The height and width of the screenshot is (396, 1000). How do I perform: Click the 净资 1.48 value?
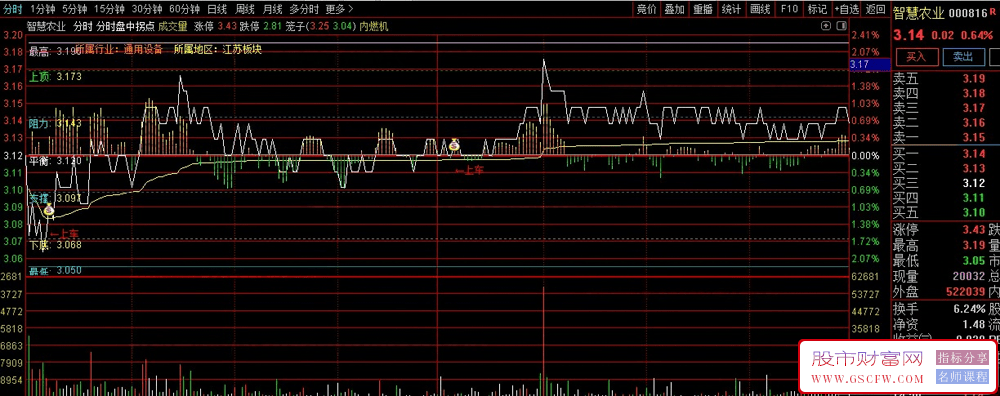(974, 325)
